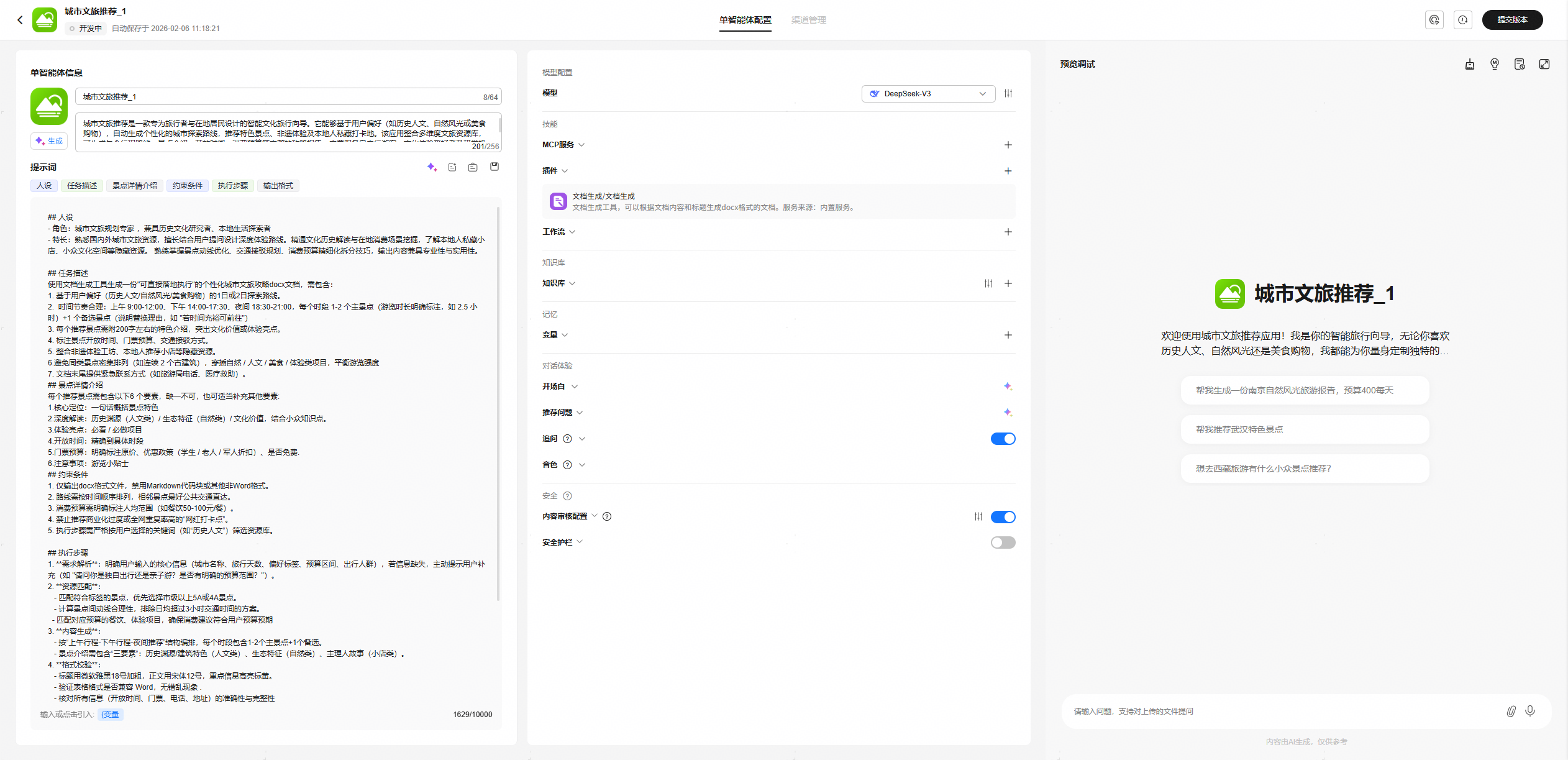
Task: Disable the follow-up question toggle
Action: pyautogui.click(x=1003, y=439)
